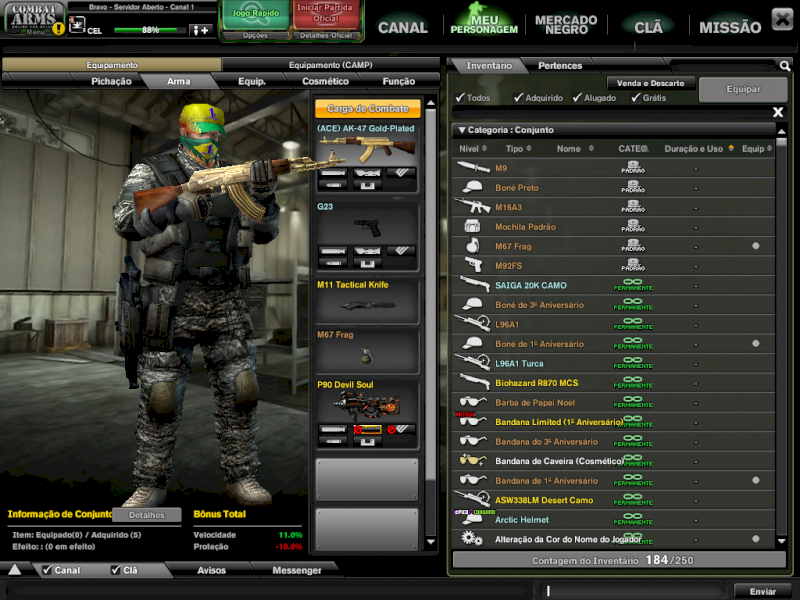The width and height of the screenshot is (800, 600).
Task: Toggle equip dot for M67 Frag
Action: click(756, 246)
